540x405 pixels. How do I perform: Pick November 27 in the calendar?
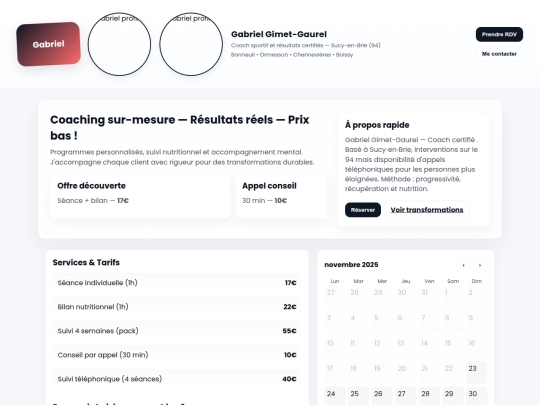pos(405,396)
